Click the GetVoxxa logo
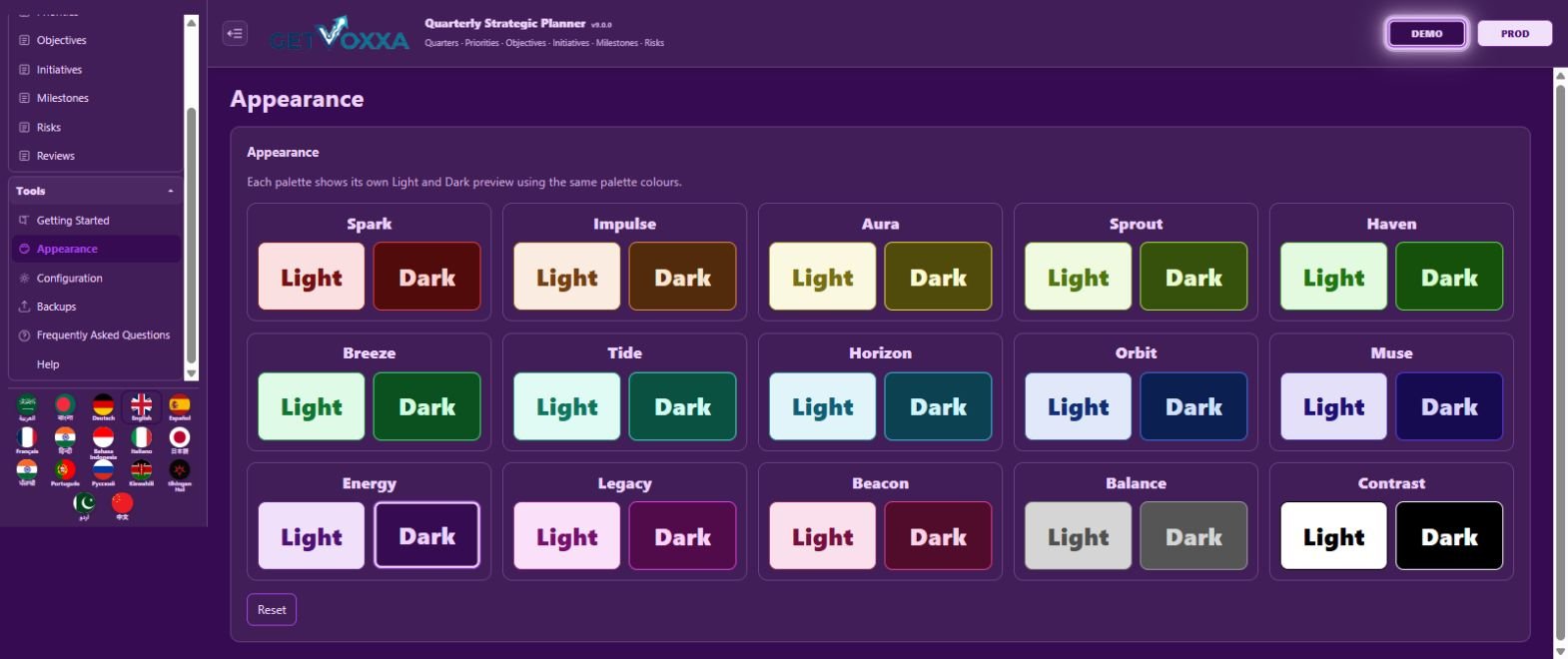The width and height of the screenshot is (1568, 659). tap(339, 34)
